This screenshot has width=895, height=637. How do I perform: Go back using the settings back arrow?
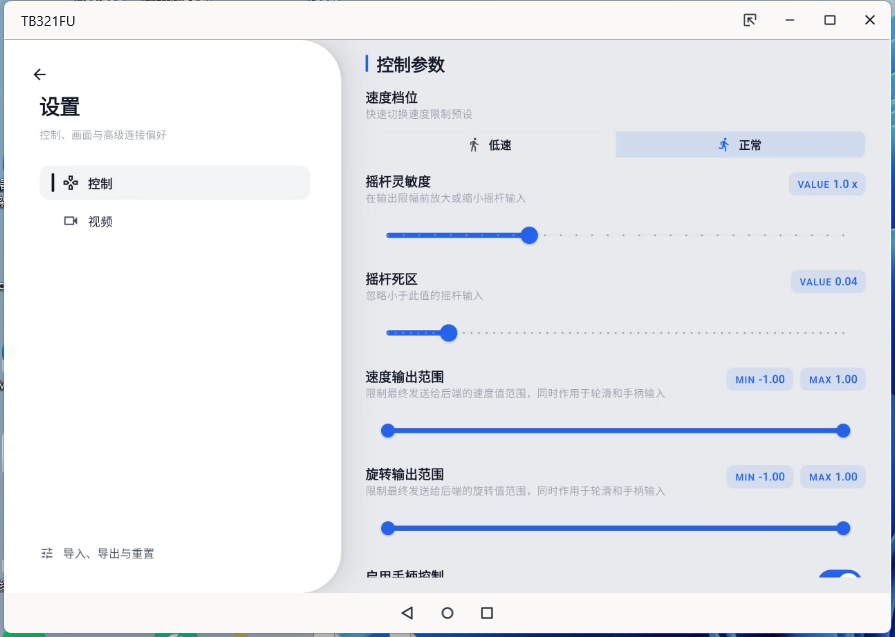pyautogui.click(x=39, y=74)
